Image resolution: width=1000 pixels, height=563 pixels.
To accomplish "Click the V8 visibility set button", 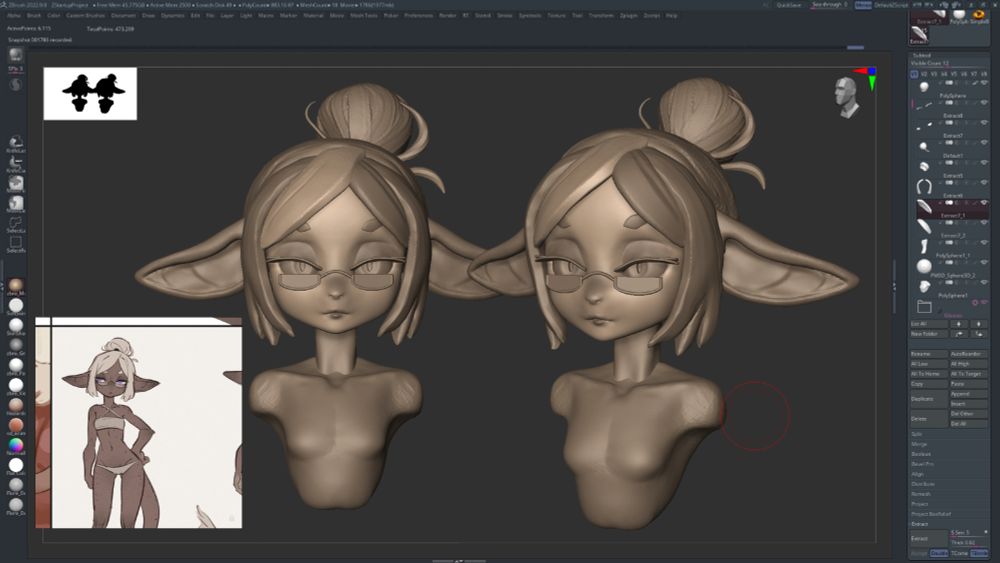I will (983, 74).
